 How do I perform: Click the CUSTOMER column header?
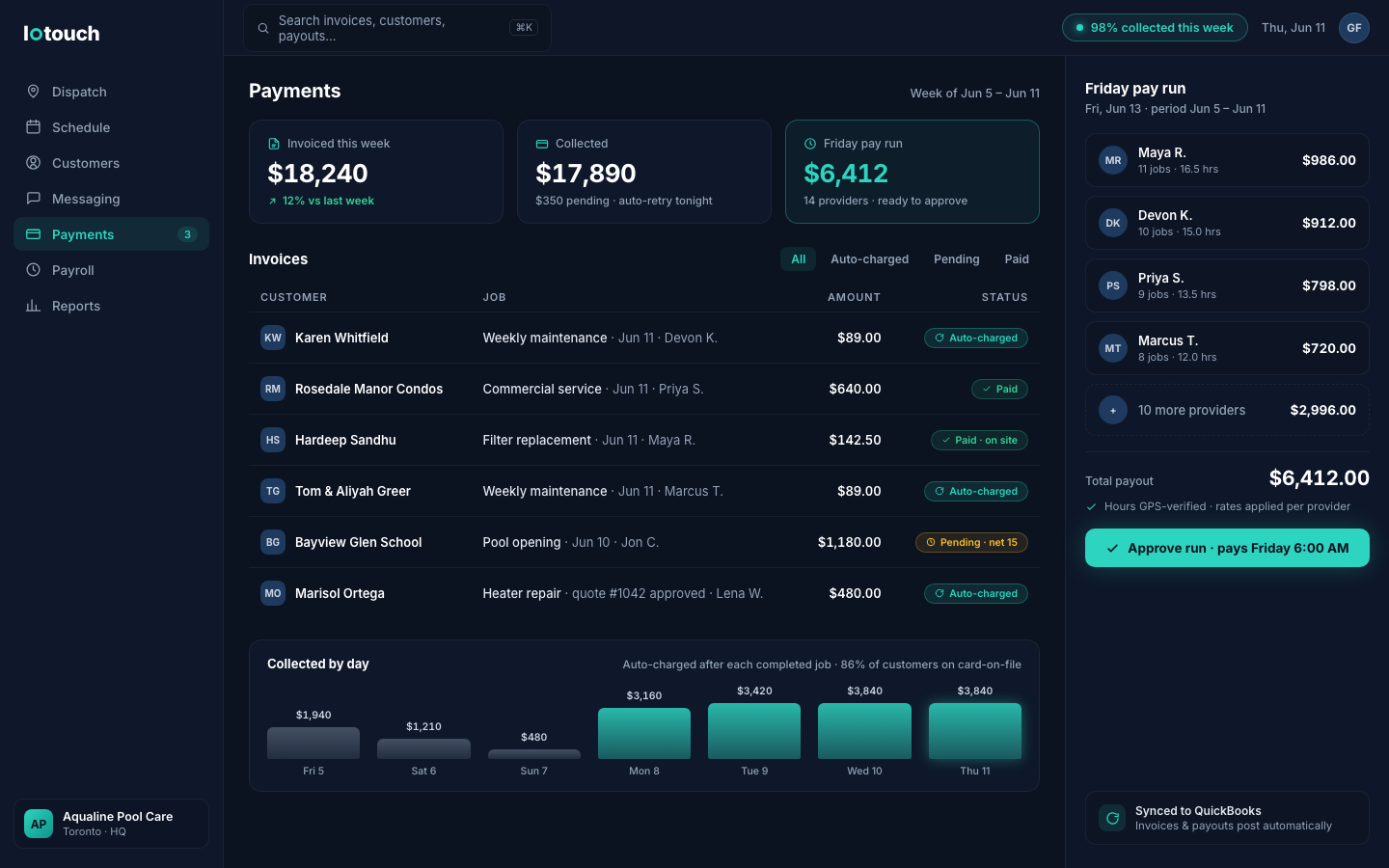(x=293, y=297)
